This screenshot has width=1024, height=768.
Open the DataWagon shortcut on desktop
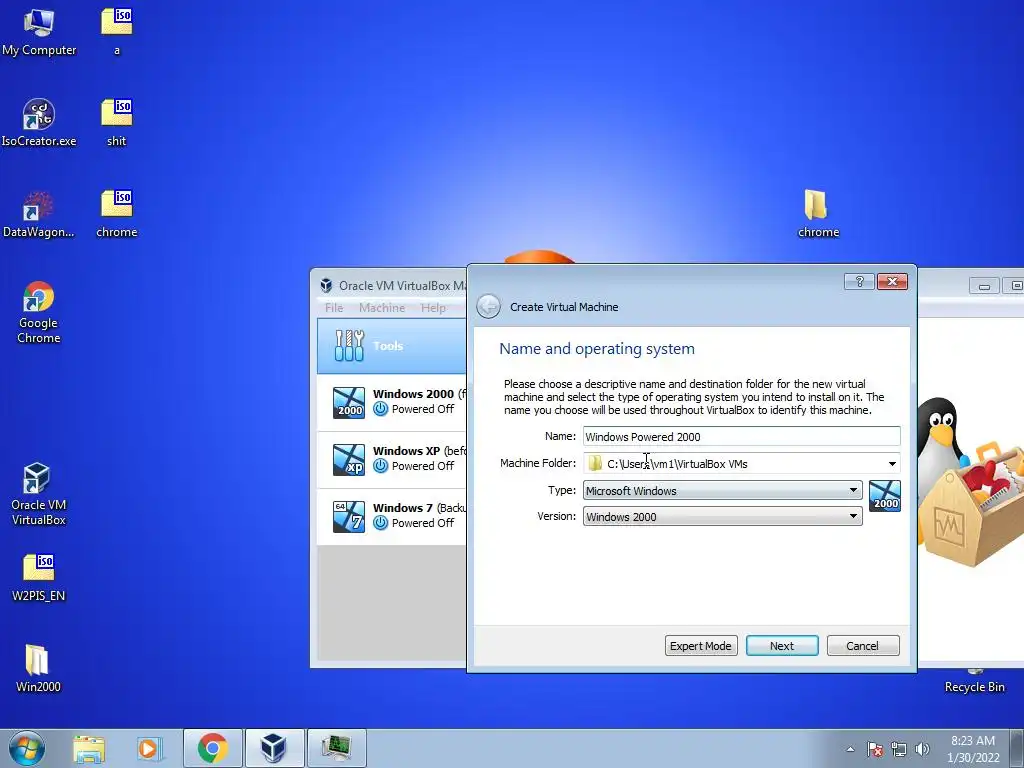[x=39, y=214]
